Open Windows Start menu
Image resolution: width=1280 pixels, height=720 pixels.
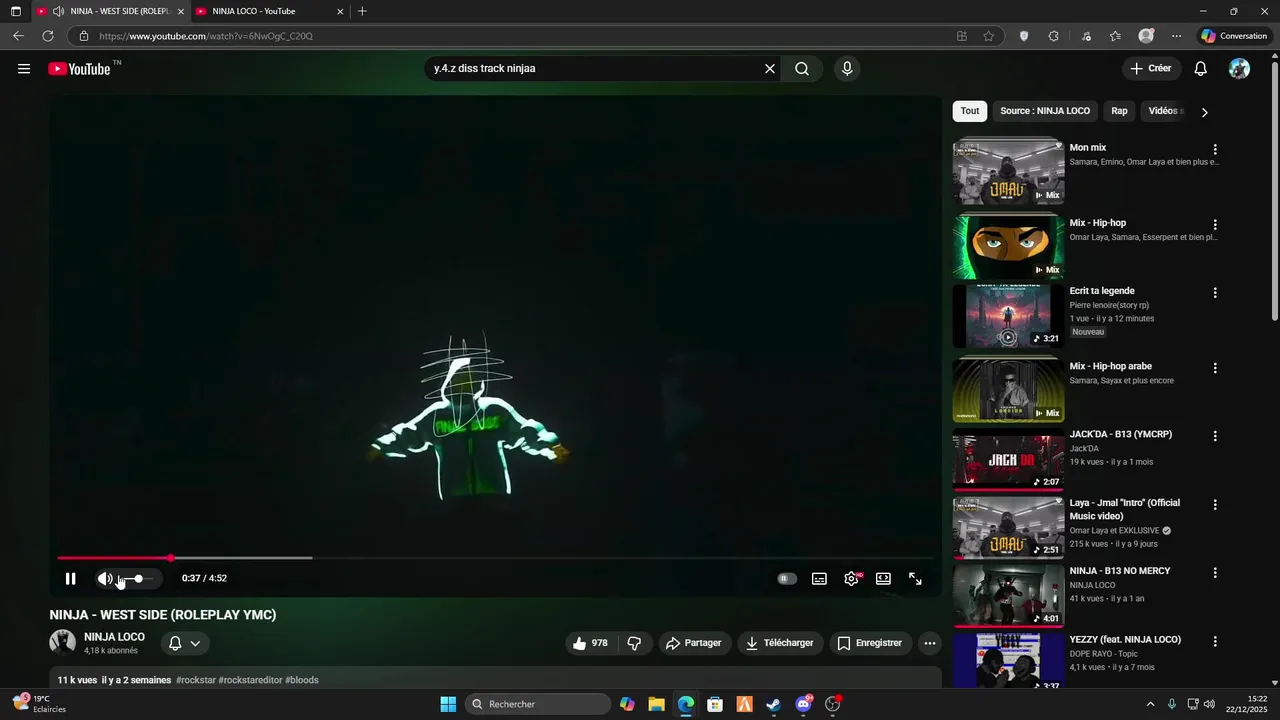point(448,704)
